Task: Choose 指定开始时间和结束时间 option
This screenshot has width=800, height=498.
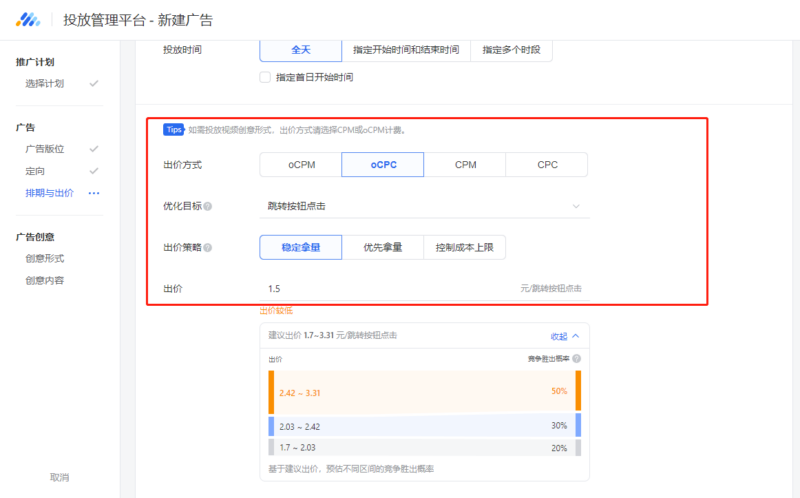Action: (x=406, y=49)
